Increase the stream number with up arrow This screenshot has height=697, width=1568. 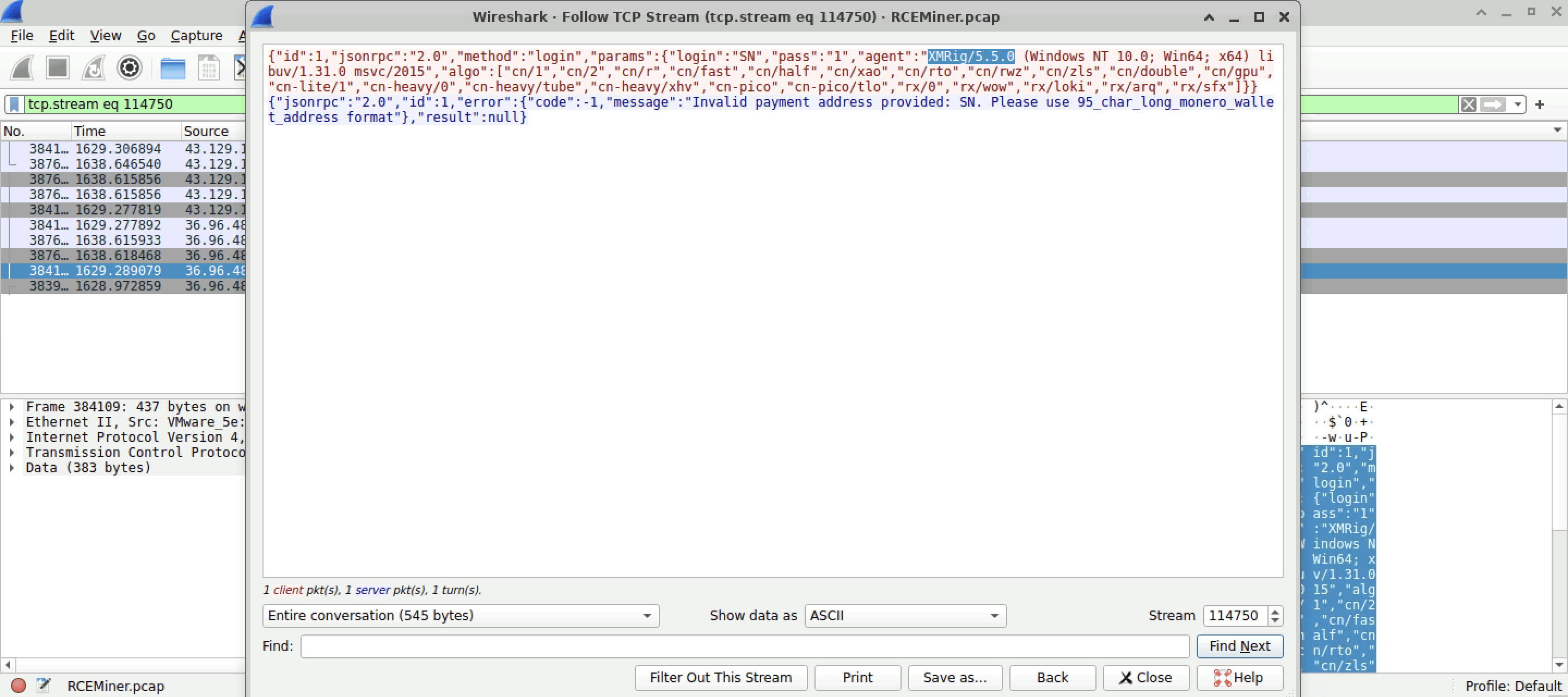click(1275, 611)
